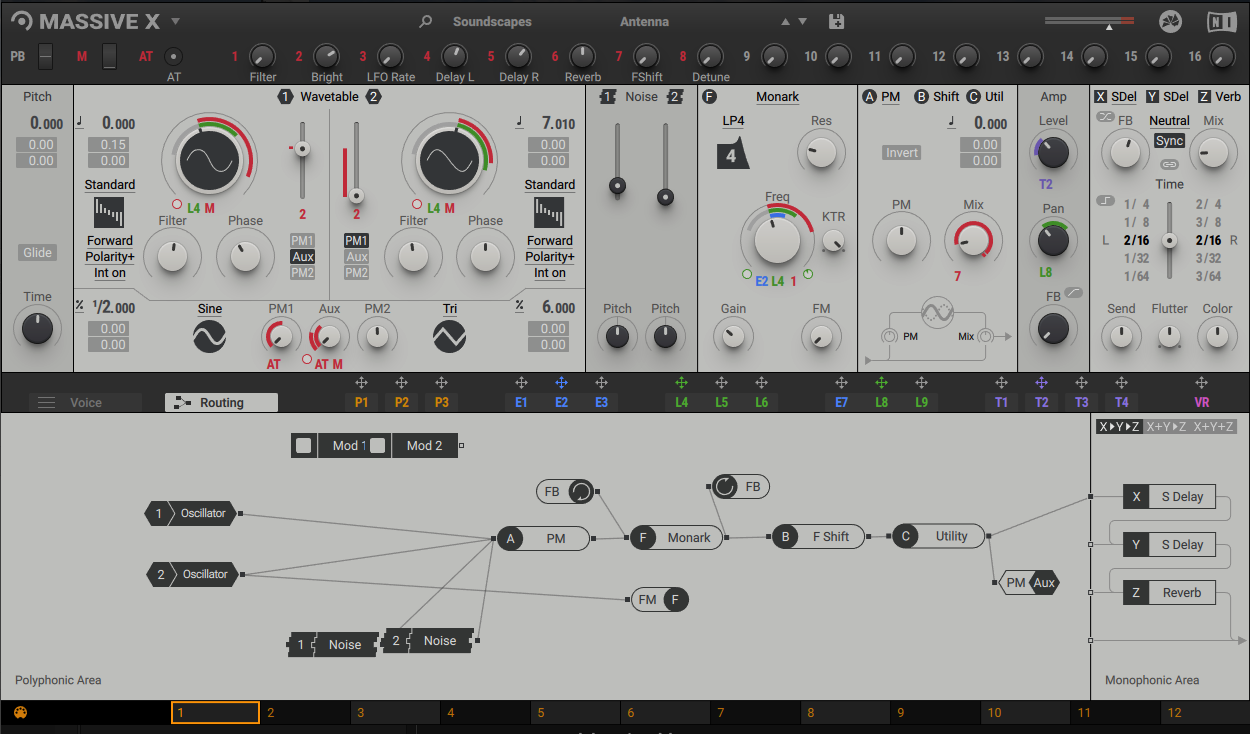The height and width of the screenshot is (734, 1250).
Task: Open the Monark filter type dropdown
Action: point(777,97)
